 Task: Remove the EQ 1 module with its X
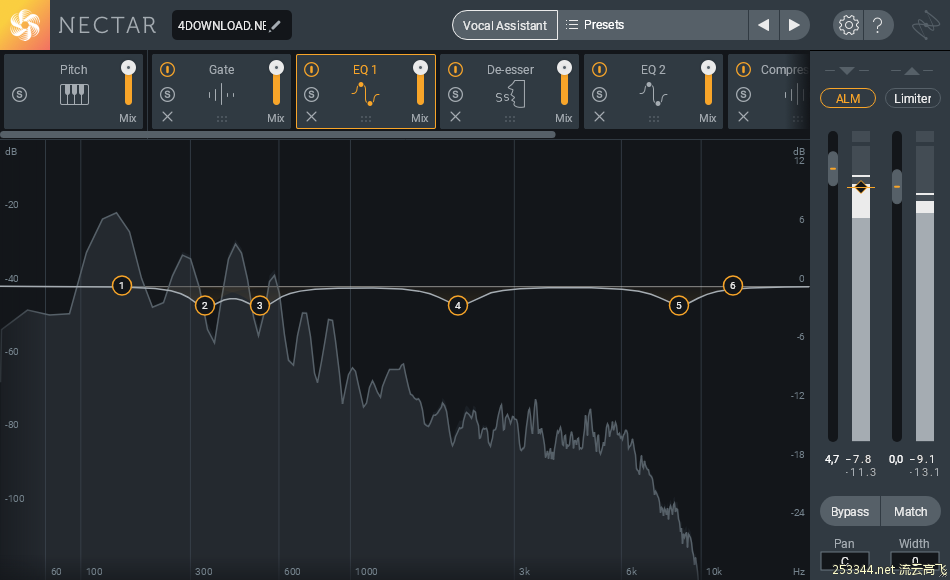311,116
